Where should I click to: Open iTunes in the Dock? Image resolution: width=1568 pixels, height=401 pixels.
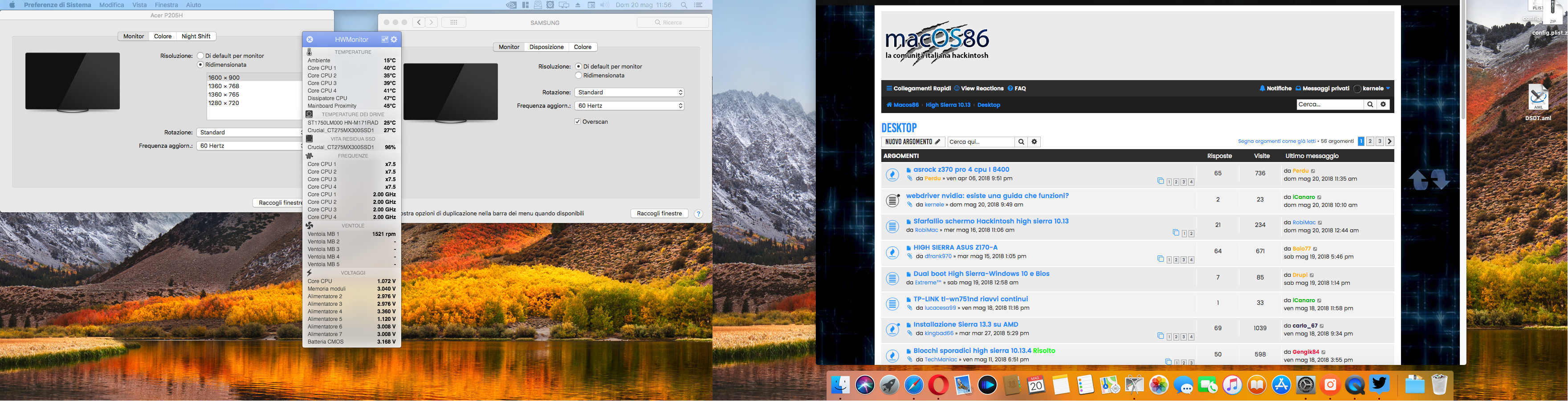click(1233, 385)
